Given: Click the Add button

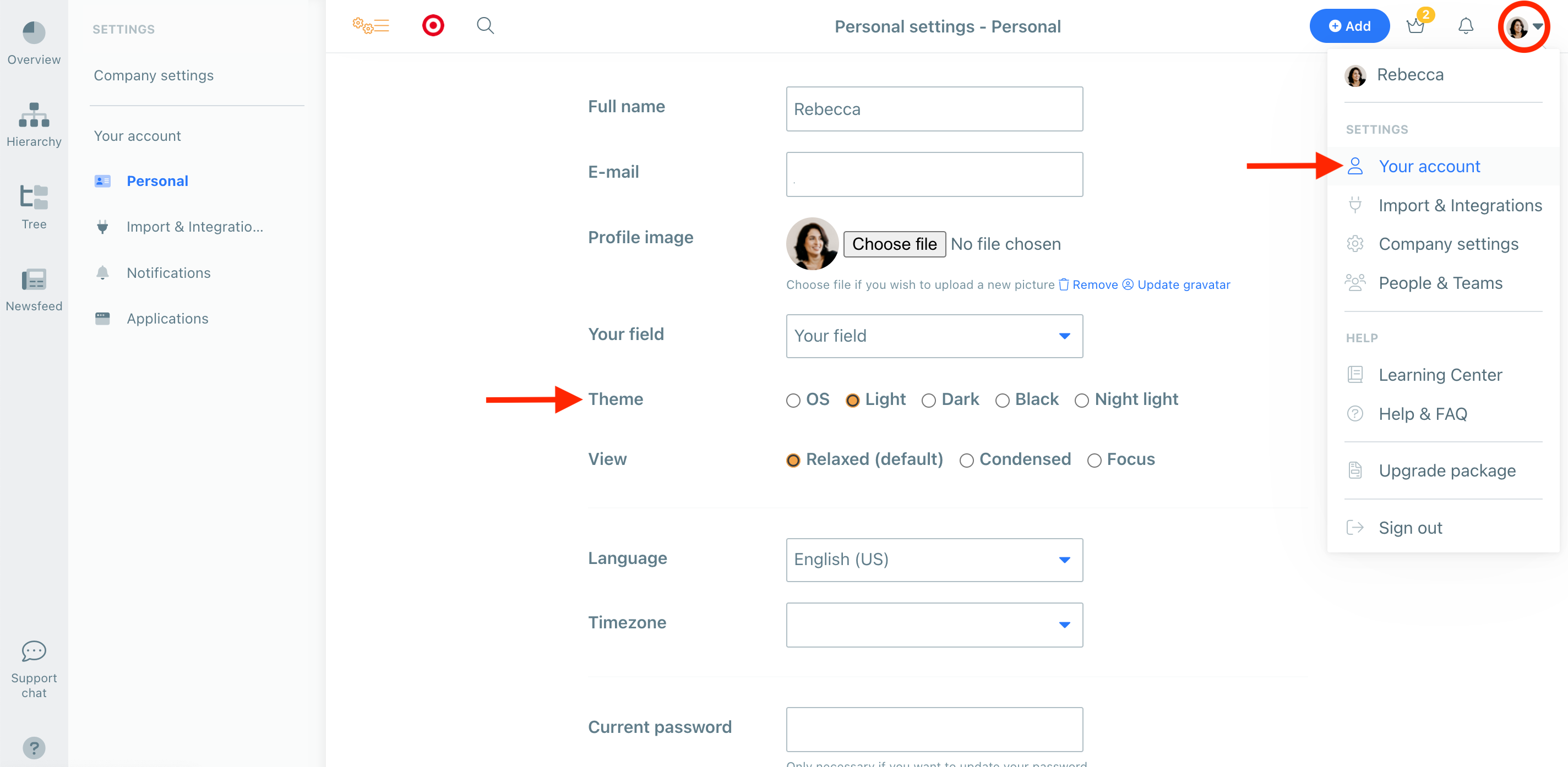Looking at the screenshot, I should click(1349, 26).
